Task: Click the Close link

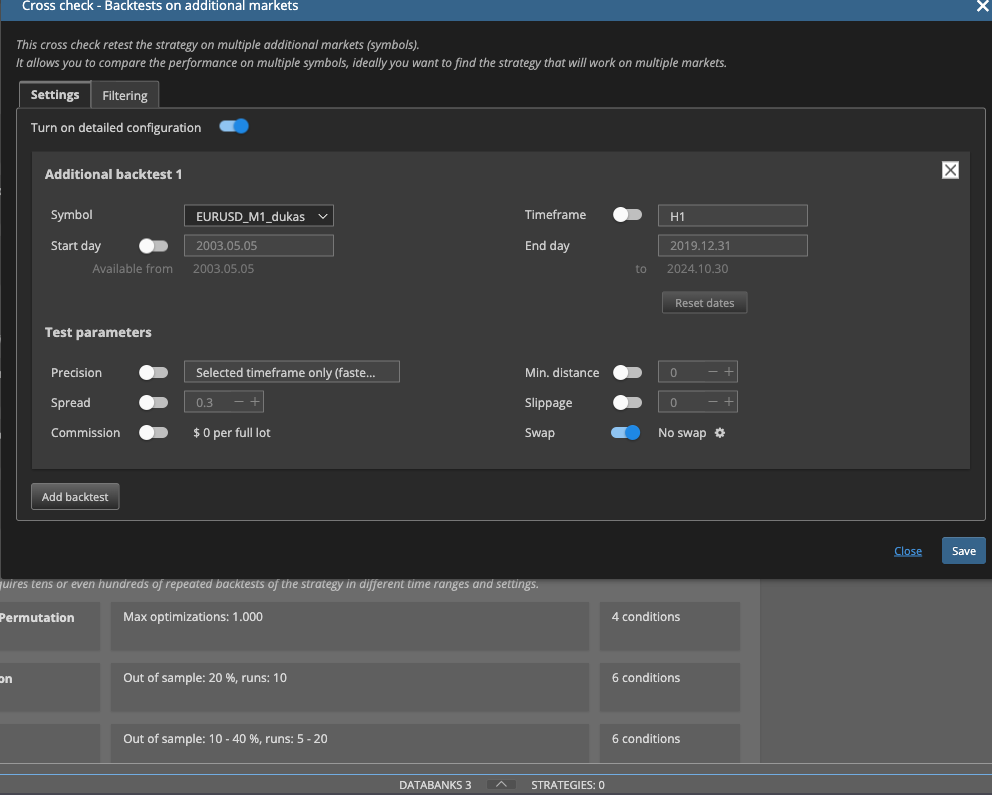Action: (x=908, y=551)
